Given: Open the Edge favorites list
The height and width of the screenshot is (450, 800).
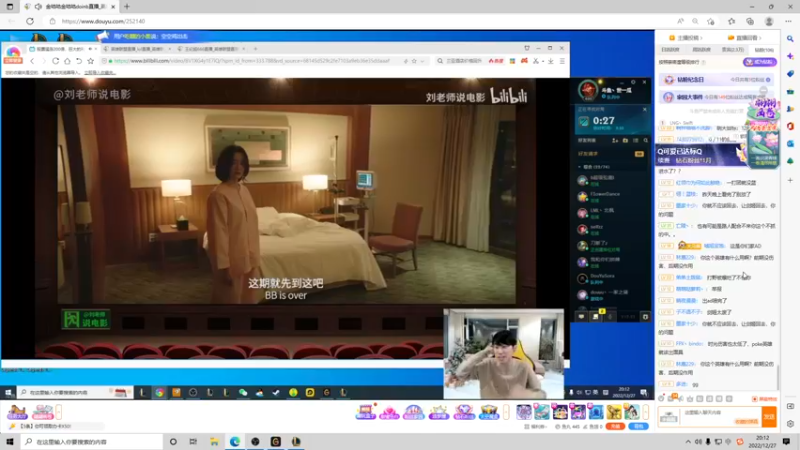Looking at the screenshot, I should [x=731, y=21].
